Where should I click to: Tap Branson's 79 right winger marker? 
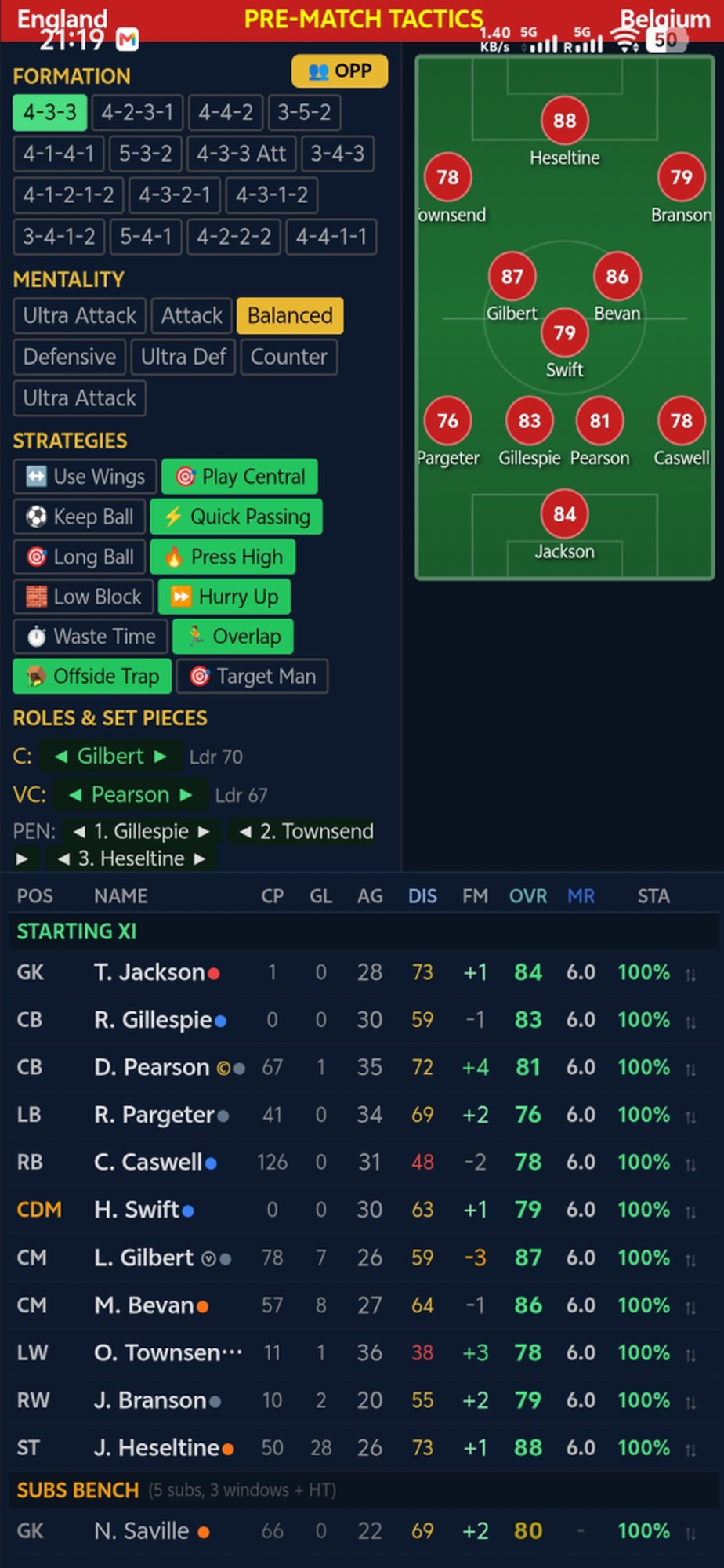click(681, 176)
